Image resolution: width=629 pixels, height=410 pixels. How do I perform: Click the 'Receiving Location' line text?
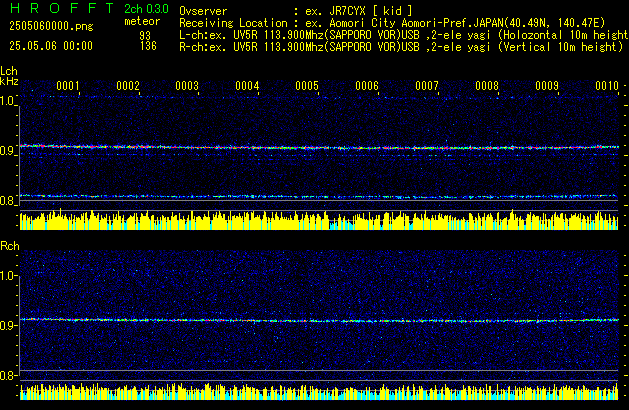coord(392,23)
